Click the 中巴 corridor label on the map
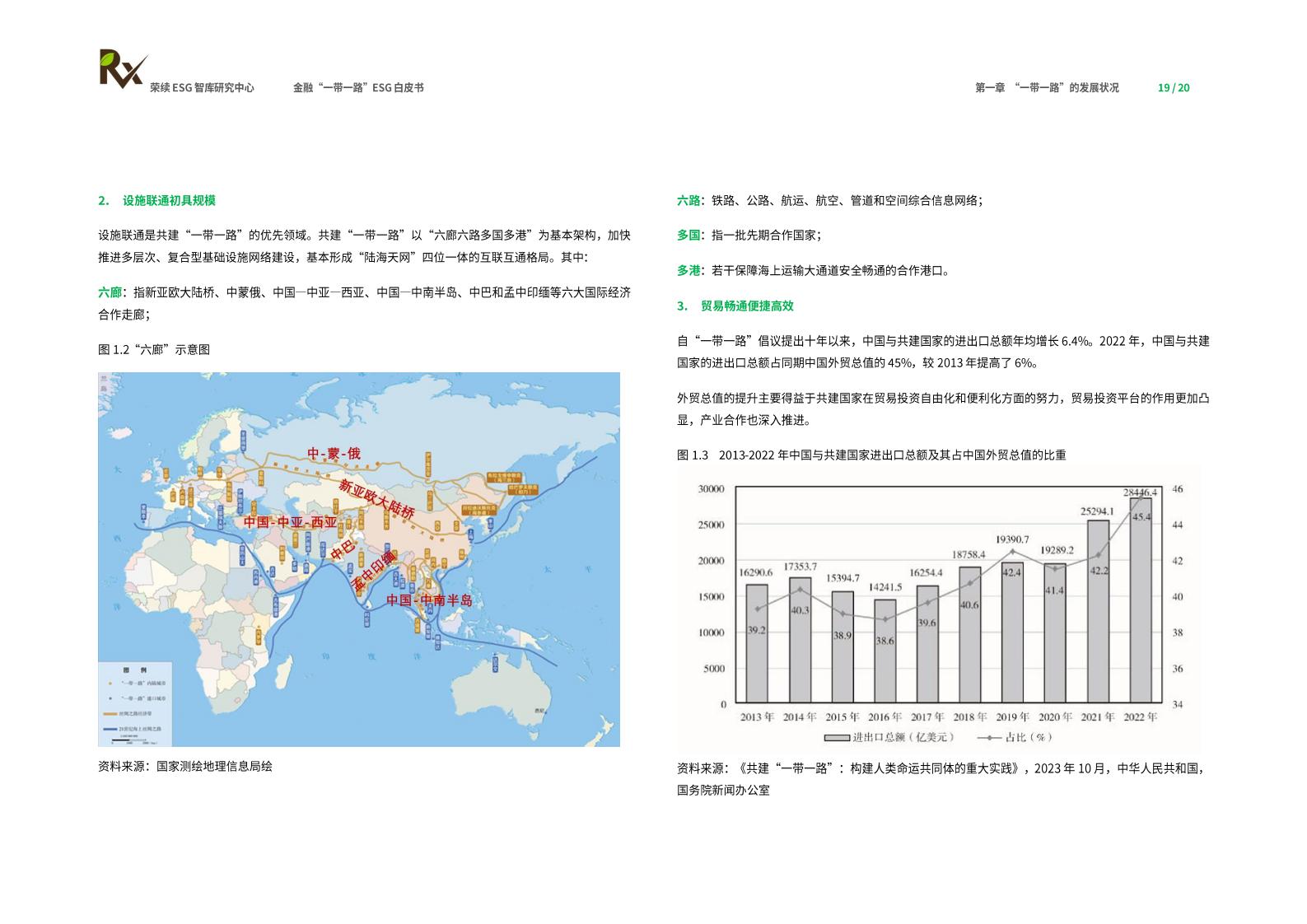Viewport: 1307px width, 924px height. pos(343,550)
